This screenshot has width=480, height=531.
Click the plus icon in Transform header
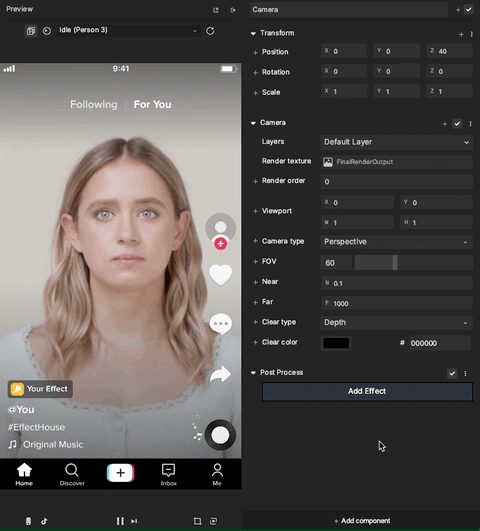click(461, 34)
